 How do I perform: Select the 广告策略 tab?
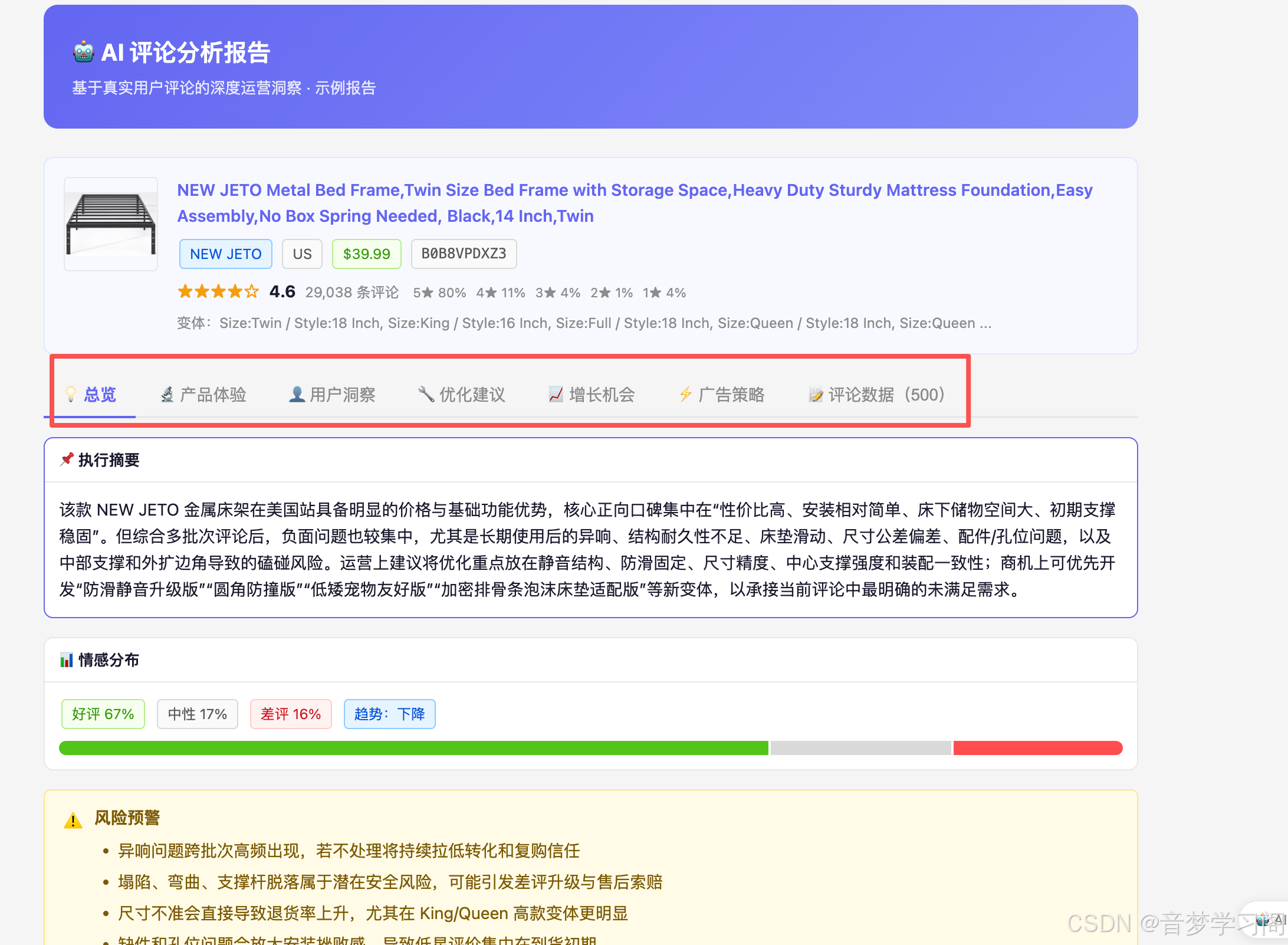pyautogui.click(x=721, y=395)
